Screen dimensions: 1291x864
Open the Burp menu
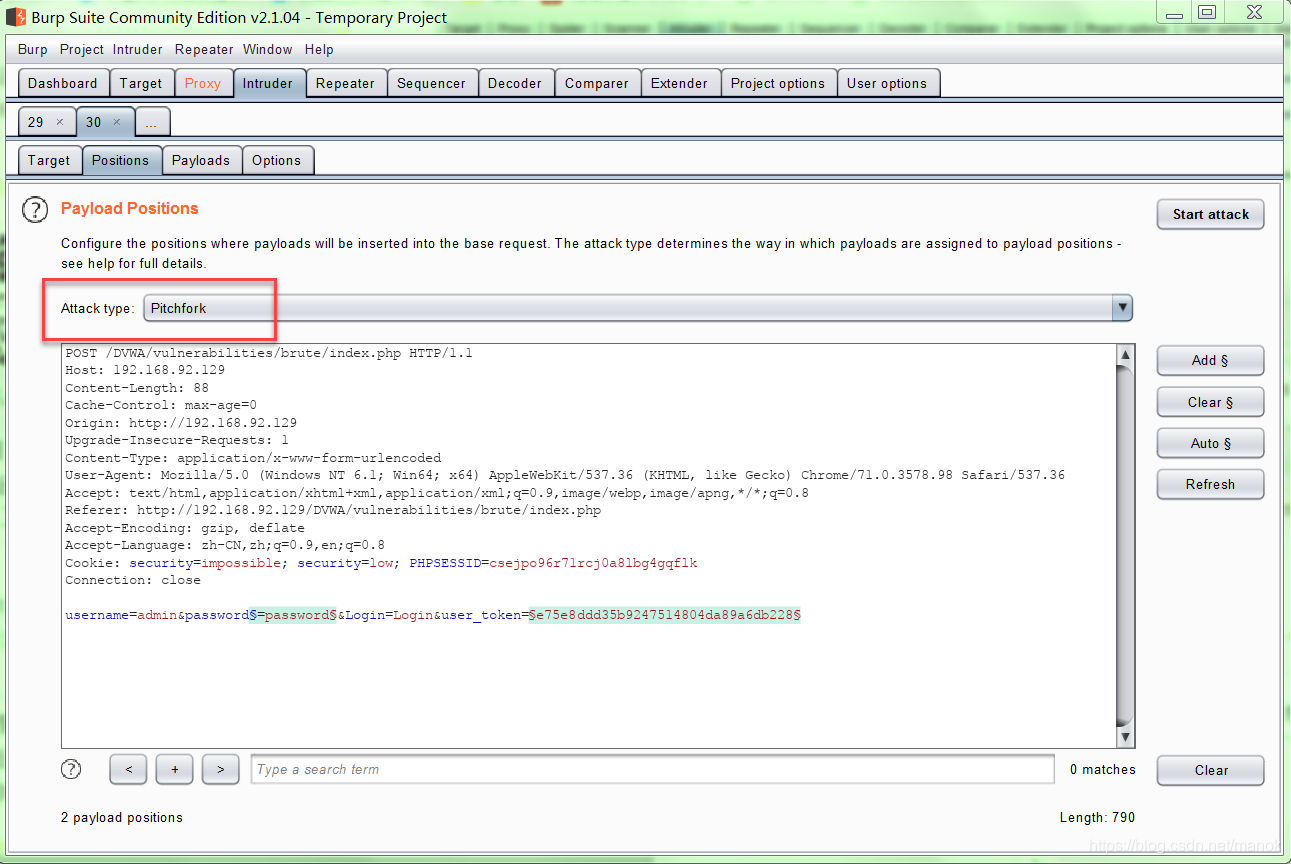coord(33,49)
